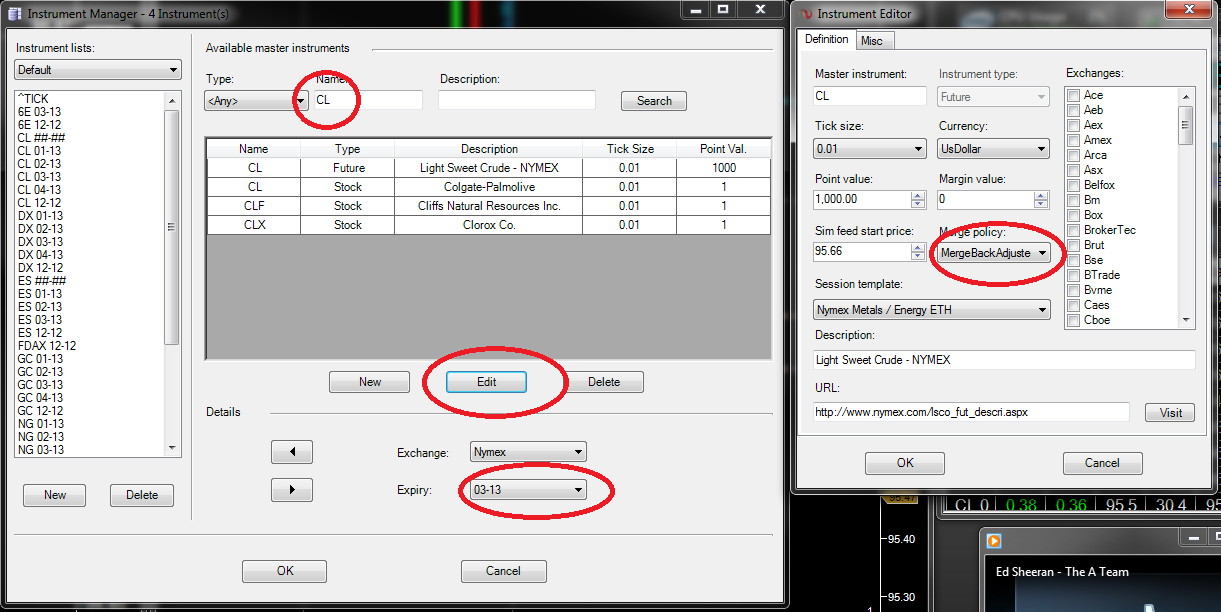The width and height of the screenshot is (1221, 612).
Task: Open the Instrument lists Default dropdown
Action: 98,70
